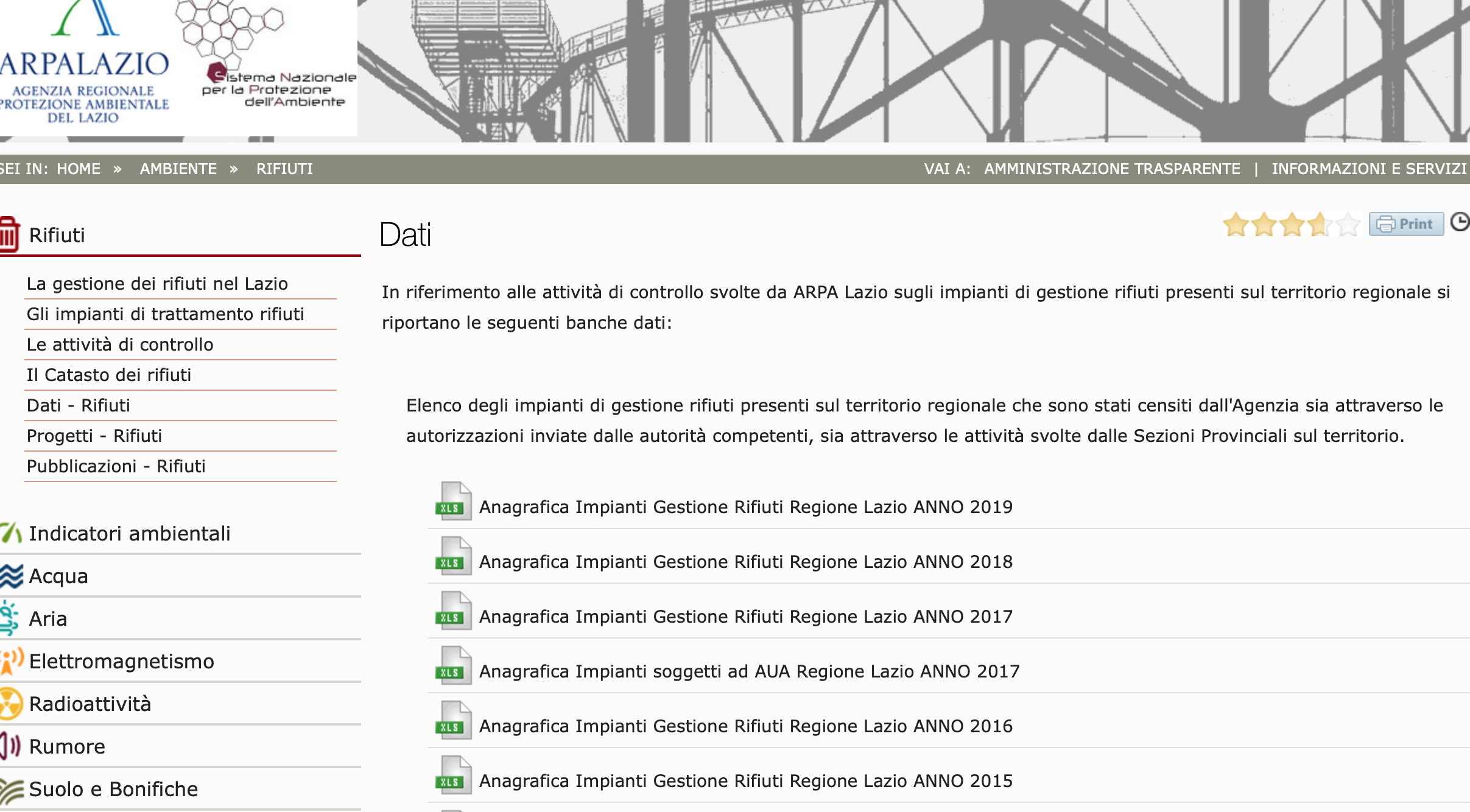
Task: Click the Print button
Action: pos(1406,224)
